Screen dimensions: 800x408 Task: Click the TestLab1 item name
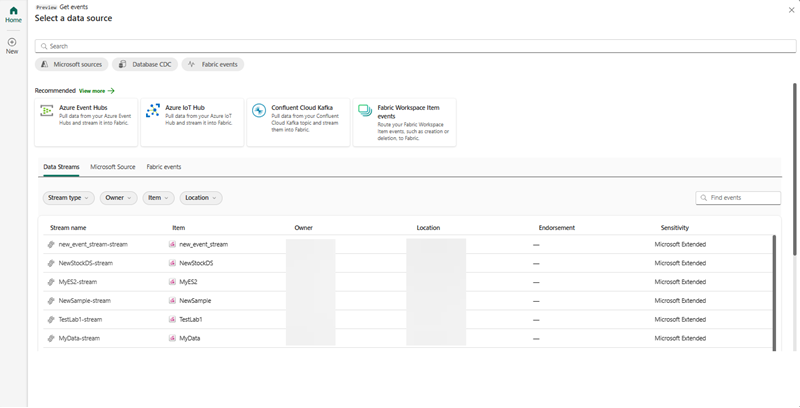point(191,320)
